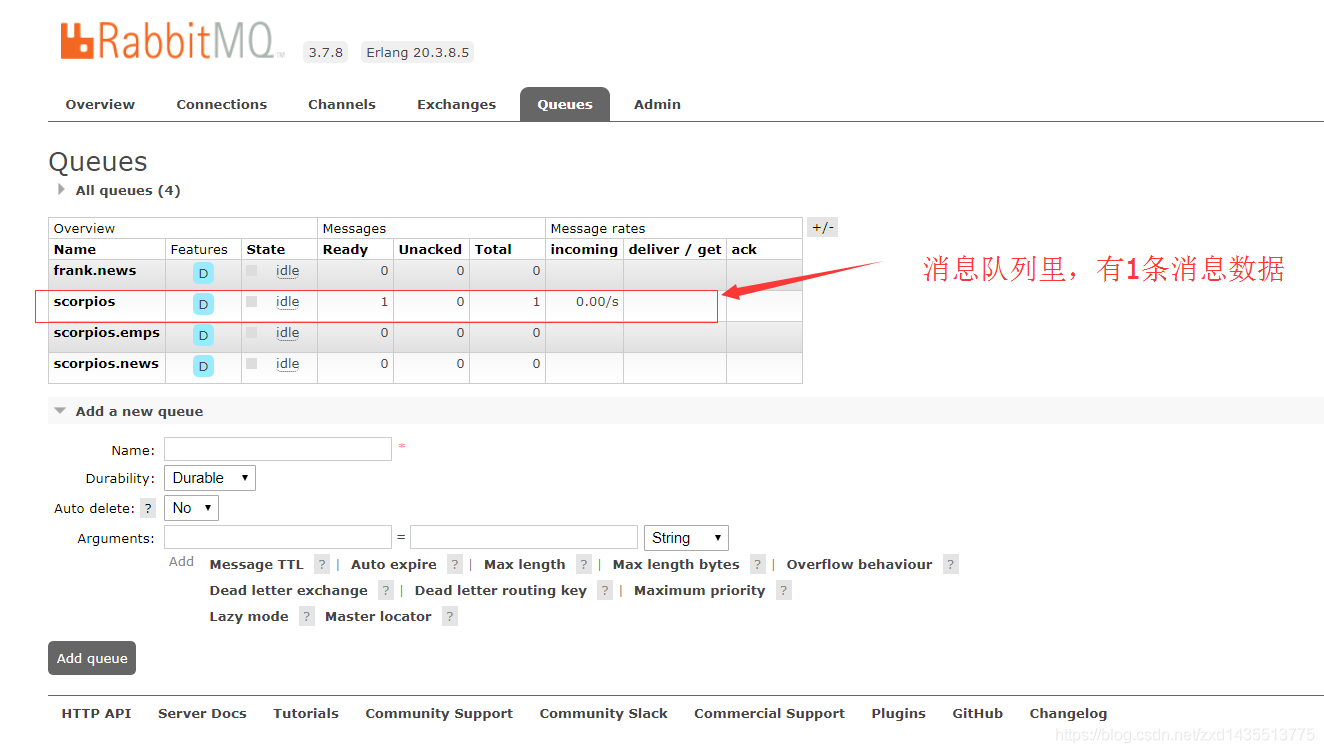Click the D feature badge for scorpios.emps
1324x753 pixels.
tap(203, 336)
